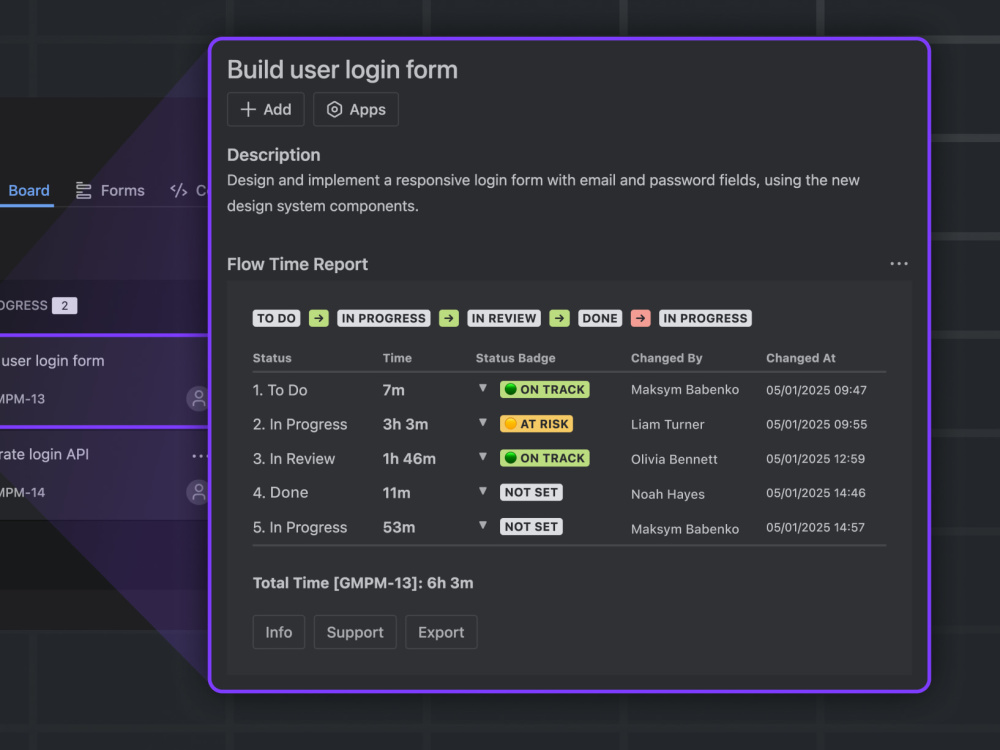The image size is (1000, 750).
Task: Expand status badge dropdown for In Review row
Action: pyautogui.click(x=483, y=457)
